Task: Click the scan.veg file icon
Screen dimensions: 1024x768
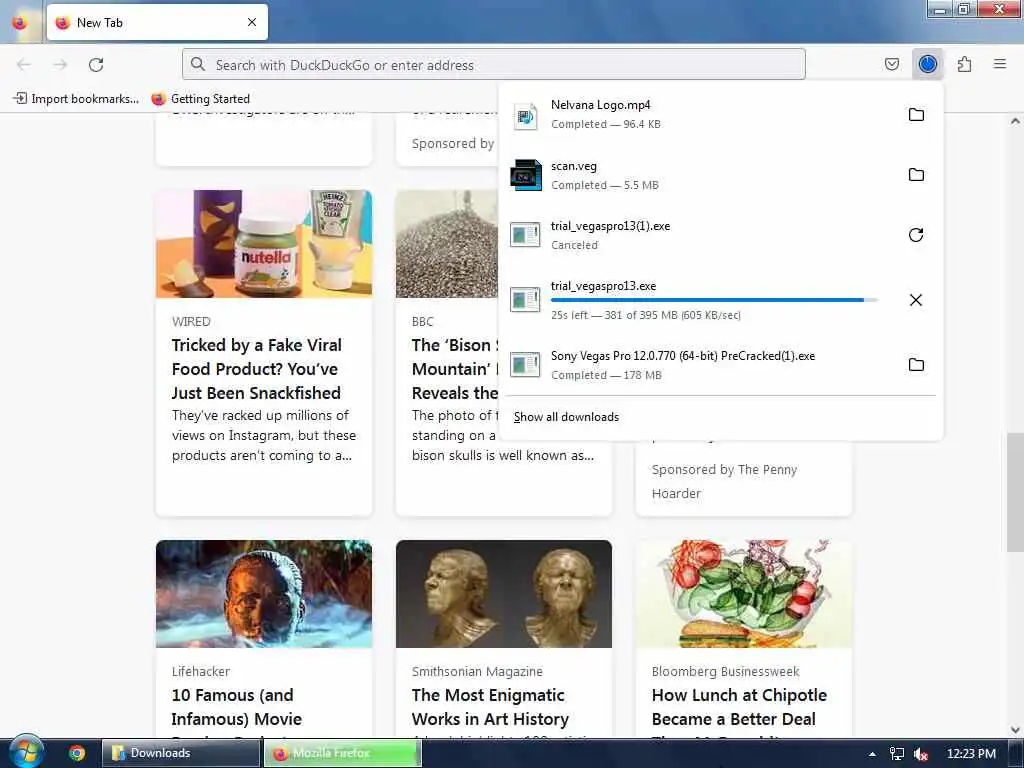Action: coord(526,175)
